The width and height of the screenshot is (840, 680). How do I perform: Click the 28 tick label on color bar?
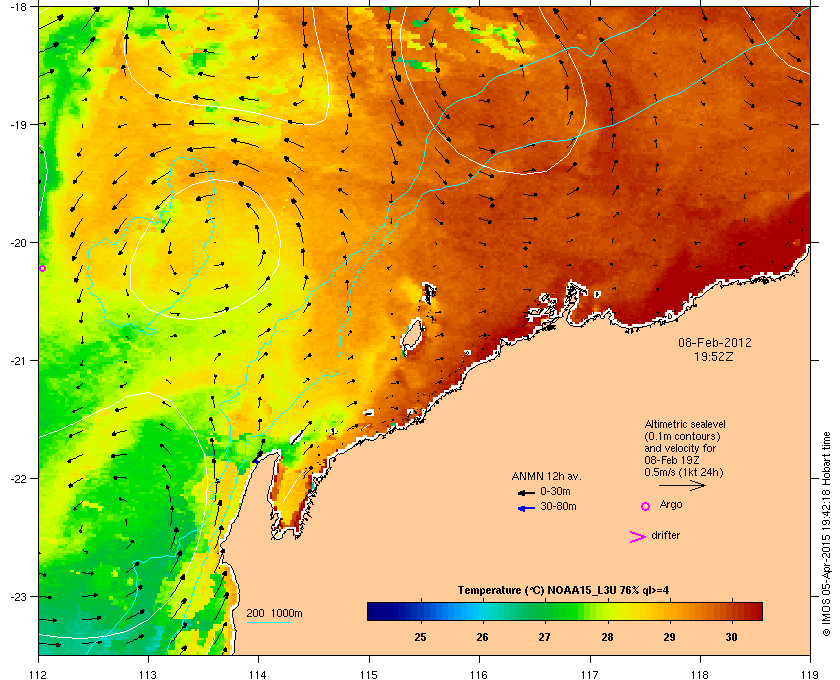tap(607, 637)
